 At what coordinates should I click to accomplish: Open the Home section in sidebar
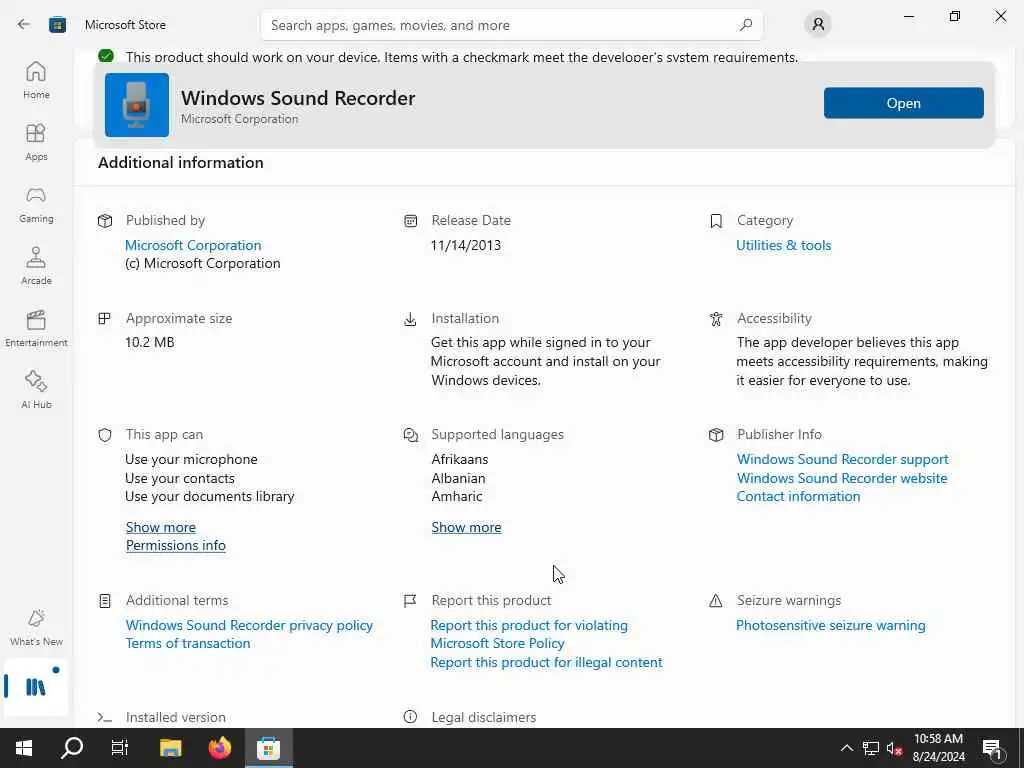pyautogui.click(x=36, y=80)
